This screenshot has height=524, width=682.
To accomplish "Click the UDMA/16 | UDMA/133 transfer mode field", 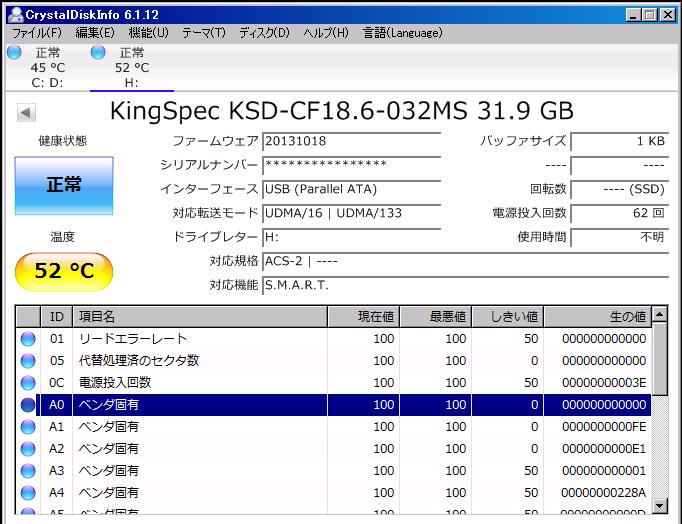I will [351, 213].
